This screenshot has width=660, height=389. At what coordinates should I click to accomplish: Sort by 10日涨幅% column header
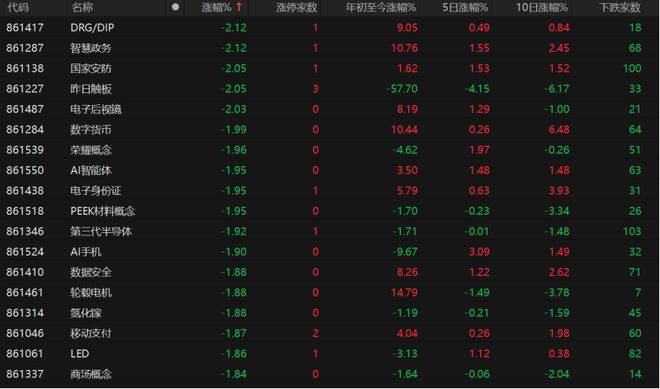(x=542, y=8)
